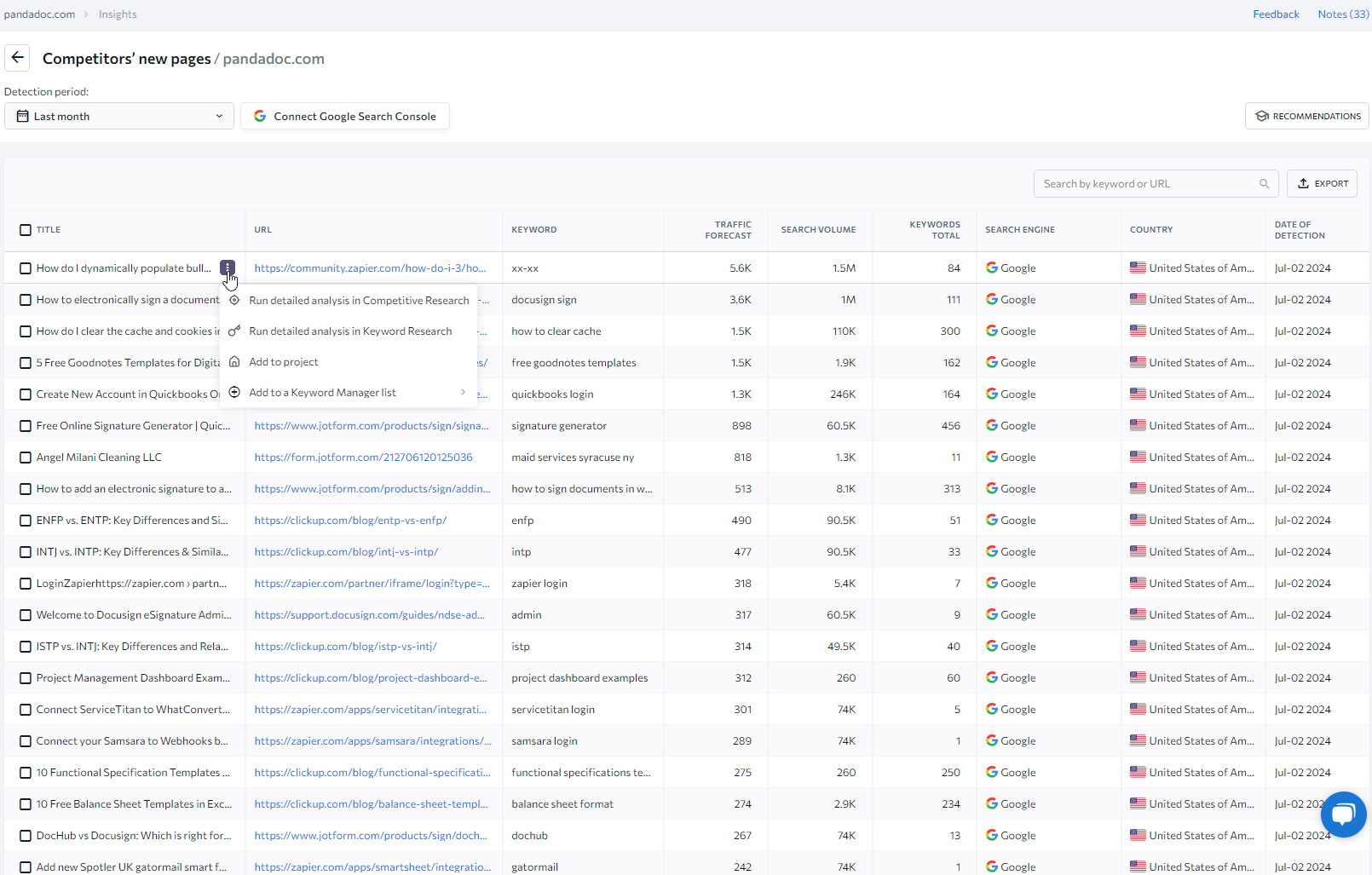The height and width of the screenshot is (875, 1372).
Task: Click 'signature generator' keyword cell
Action: (x=559, y=425)
